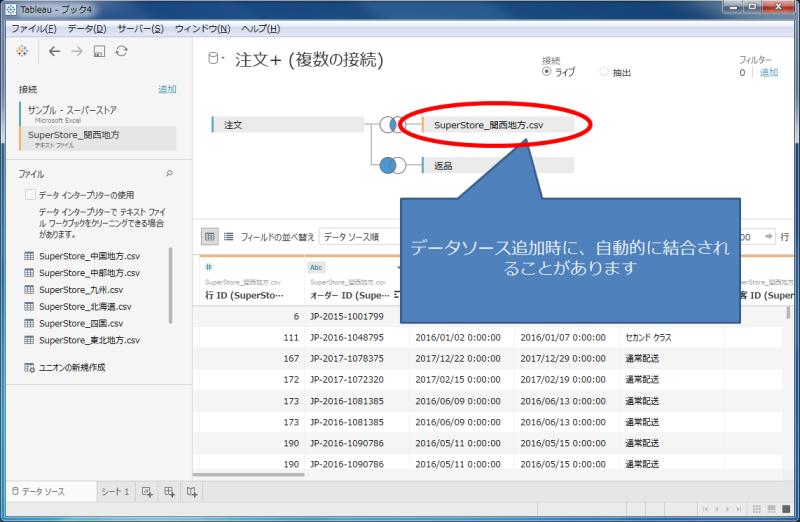Image resolution: width=800 pixels, height=522 pixels.
Task: Save workbook with the floppy disk icon
Action: (x=99, y=51)
